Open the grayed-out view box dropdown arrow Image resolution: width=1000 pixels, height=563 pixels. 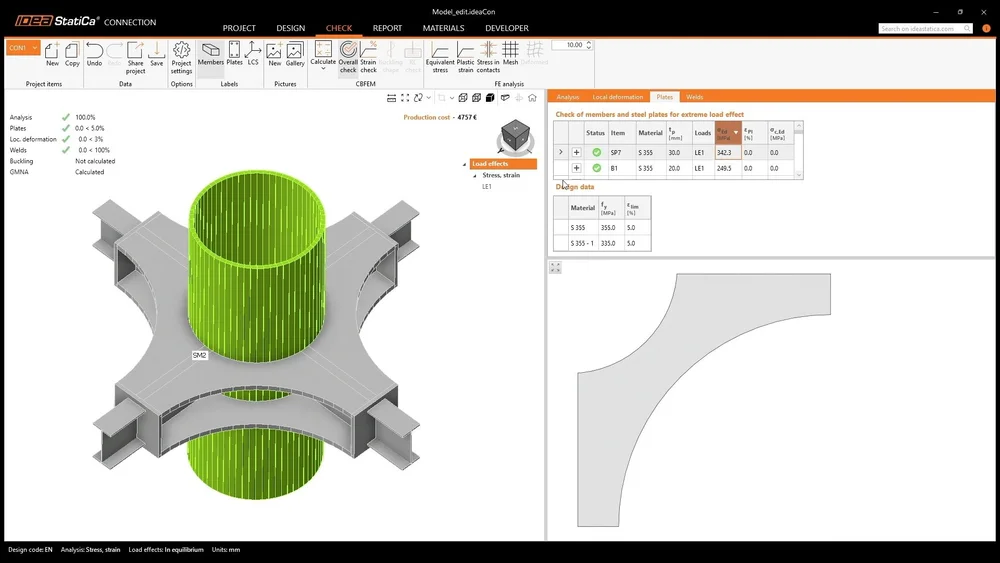click(x=452, y=98)
